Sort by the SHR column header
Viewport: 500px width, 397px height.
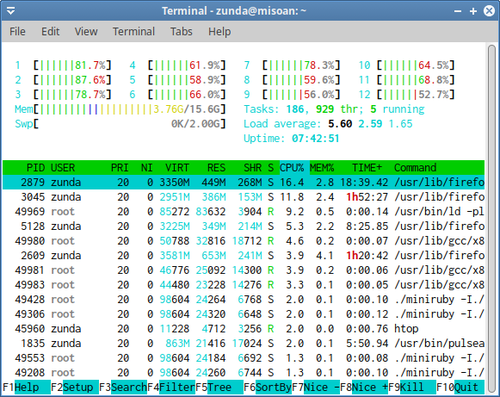pos(252,168)
